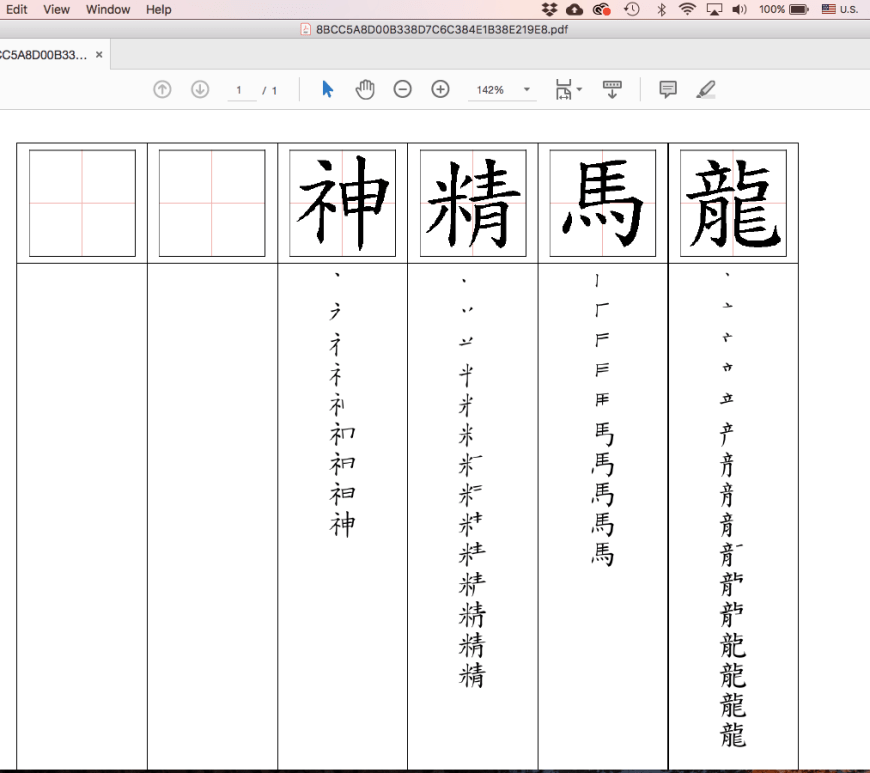Image resolution: width=870 pixels, height=773 pixels.
Task: Activate the arrow Selection tool
Action: (x=327, y=90)
